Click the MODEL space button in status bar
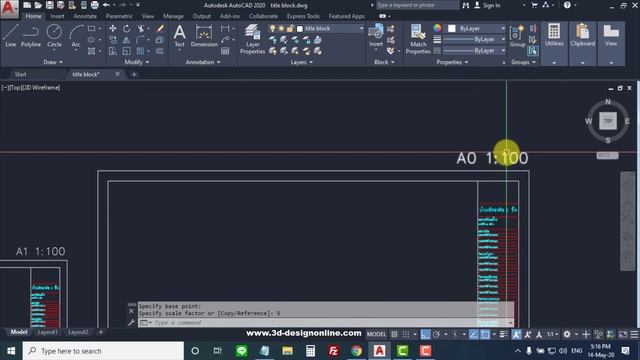Screen dimensions: 640x360 [376, 334]
